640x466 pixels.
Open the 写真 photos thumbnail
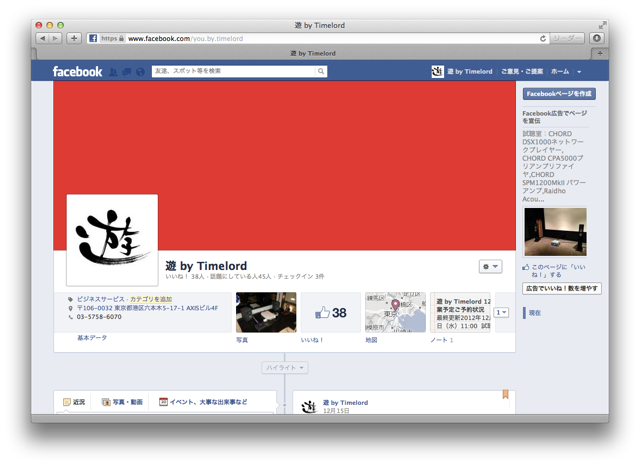coord(266,312)
